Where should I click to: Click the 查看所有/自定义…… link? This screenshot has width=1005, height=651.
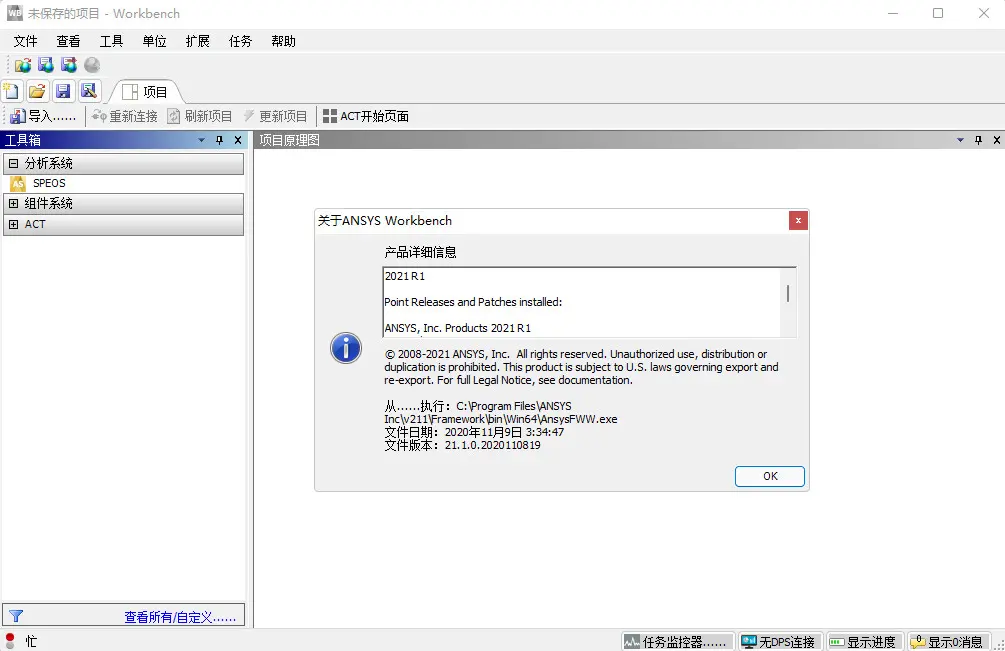[180, 617]
